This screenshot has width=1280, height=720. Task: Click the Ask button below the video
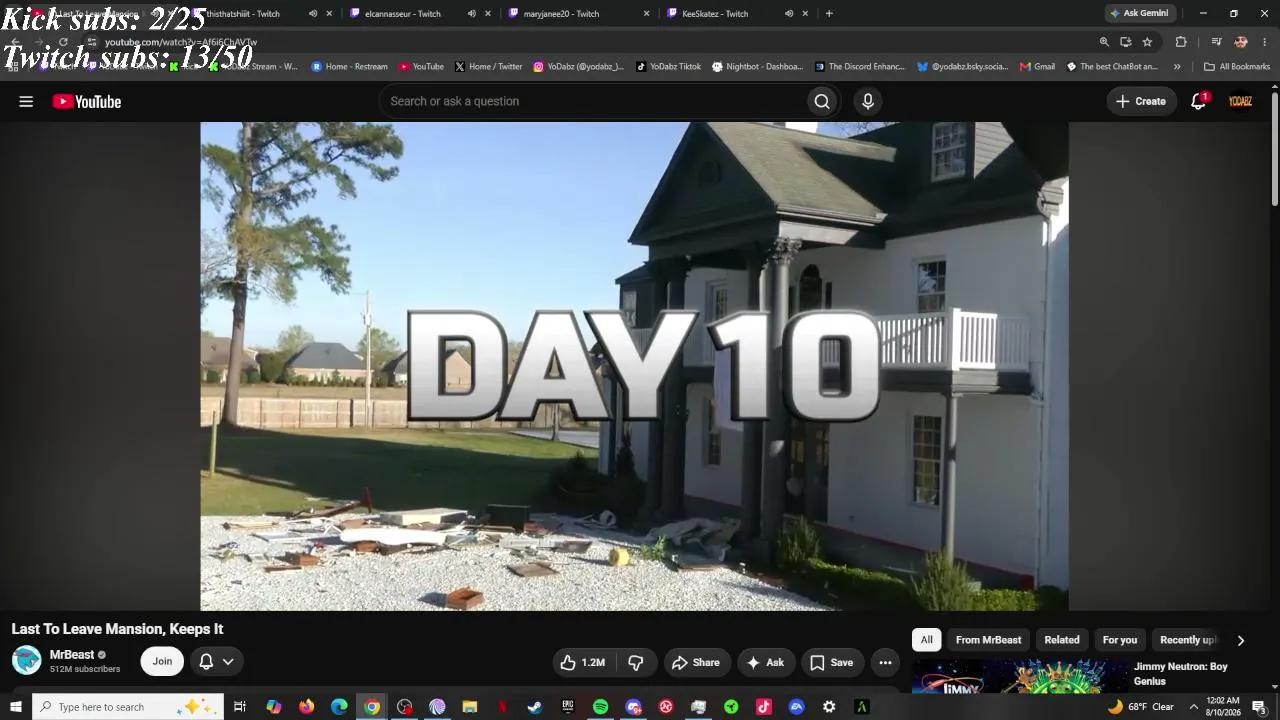pos(765,662)
